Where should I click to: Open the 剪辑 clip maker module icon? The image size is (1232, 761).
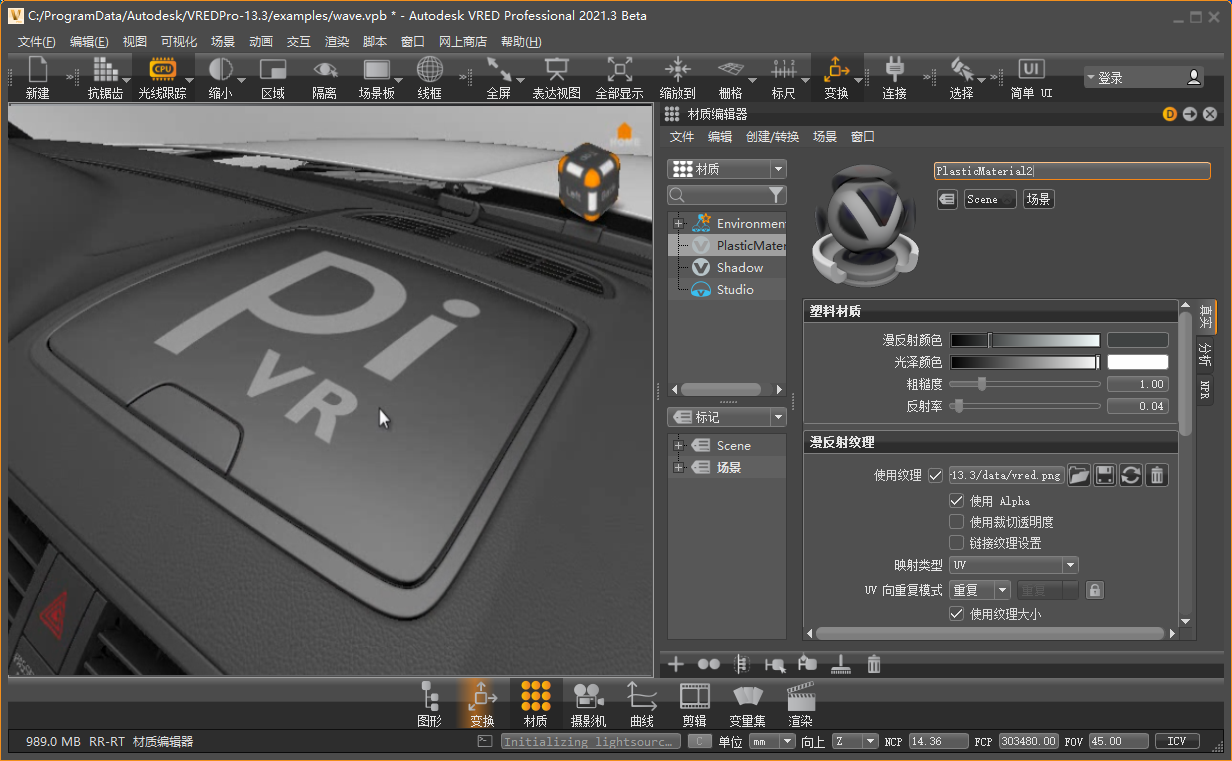coord(694,696)
